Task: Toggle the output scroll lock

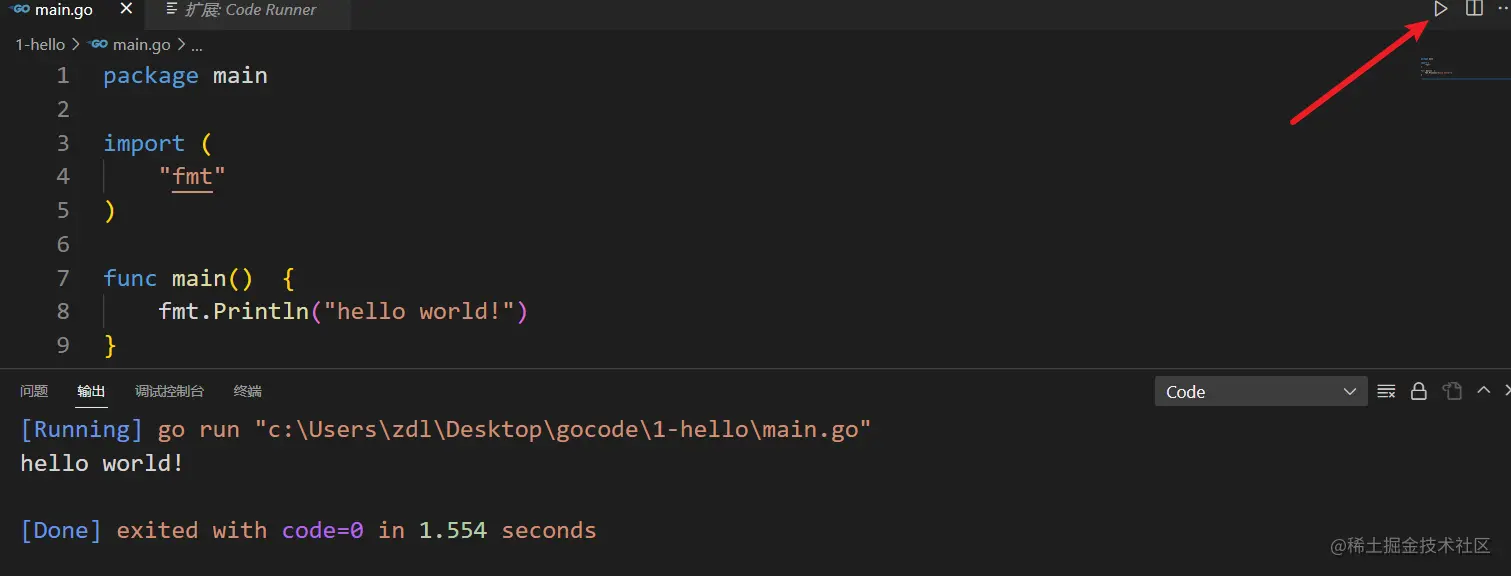Action: click(1418, 391)
